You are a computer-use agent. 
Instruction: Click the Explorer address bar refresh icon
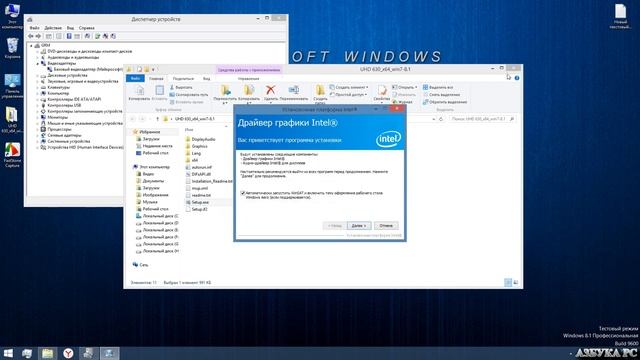[x=441, y=119]
